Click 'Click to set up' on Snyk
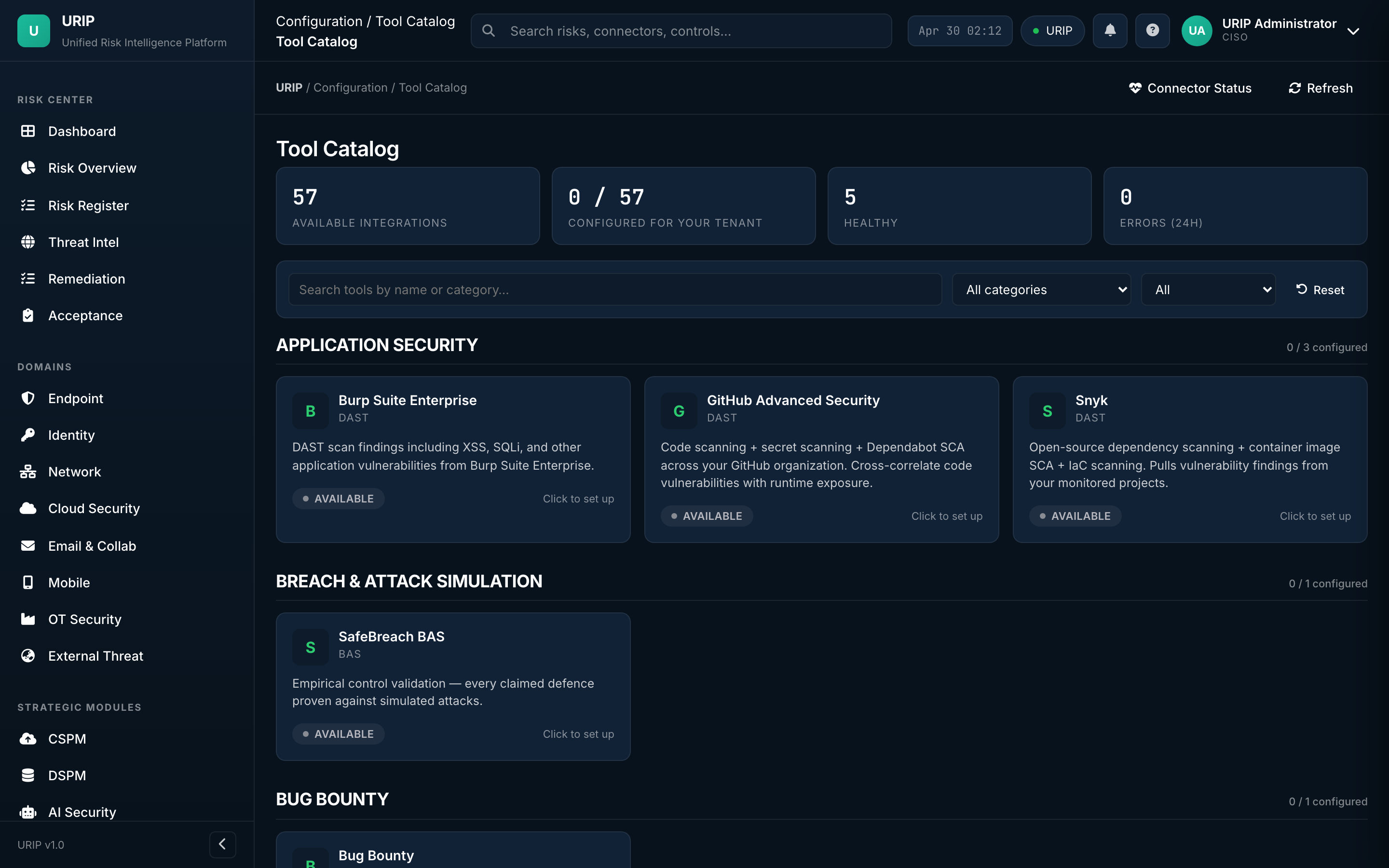1389x868 pixels. click(x=1316, y=515)
